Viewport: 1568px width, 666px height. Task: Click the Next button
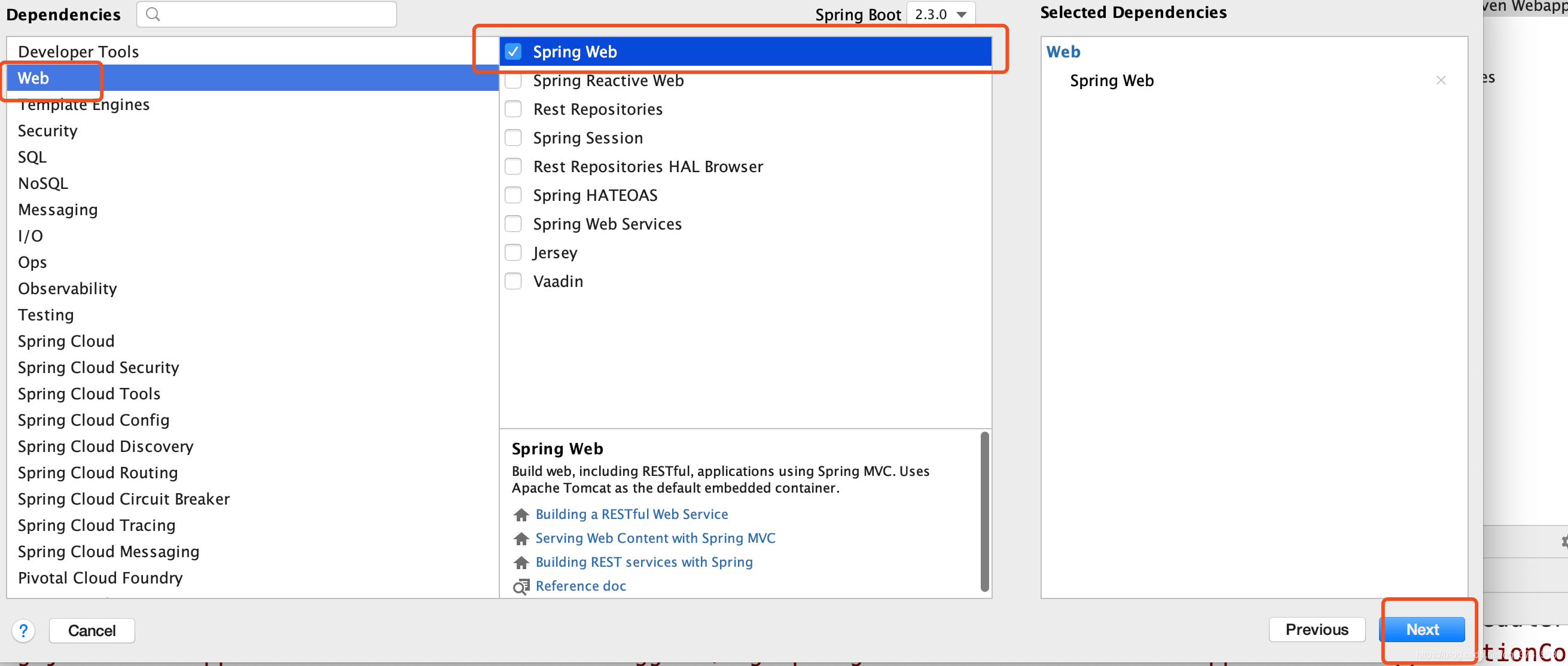(1421, 629)
